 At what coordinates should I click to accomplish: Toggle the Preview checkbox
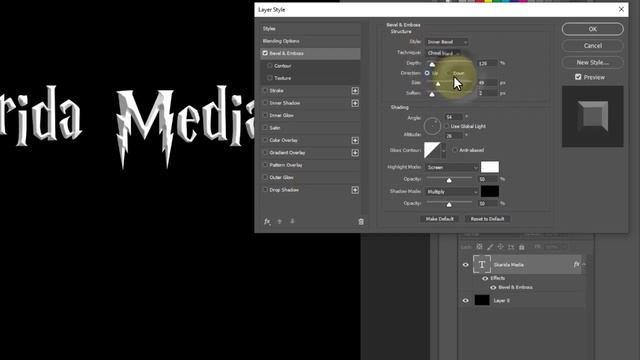578,77
